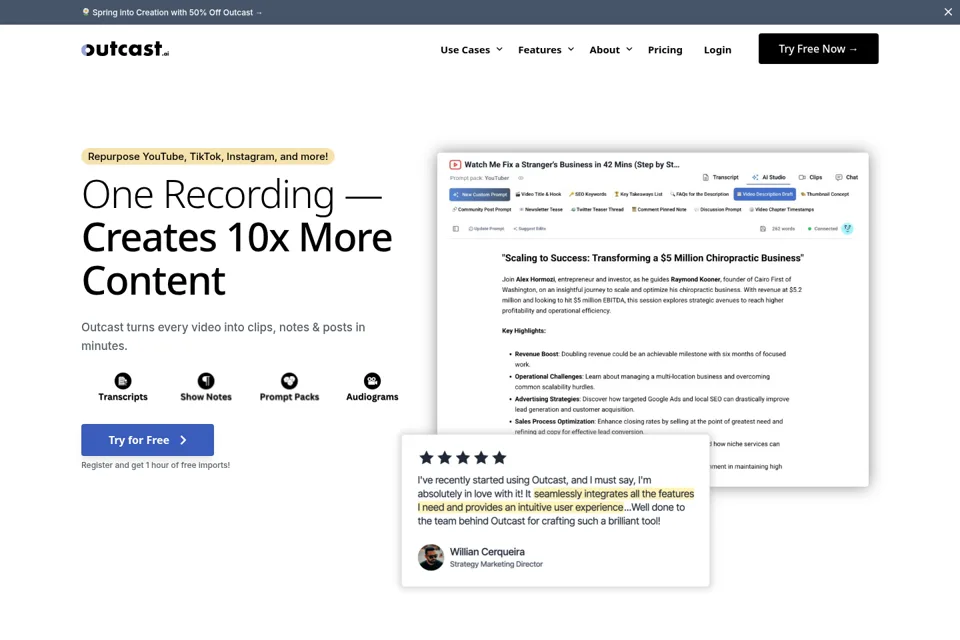Open the Login page

pyautogui.click(x=717, y=50)
